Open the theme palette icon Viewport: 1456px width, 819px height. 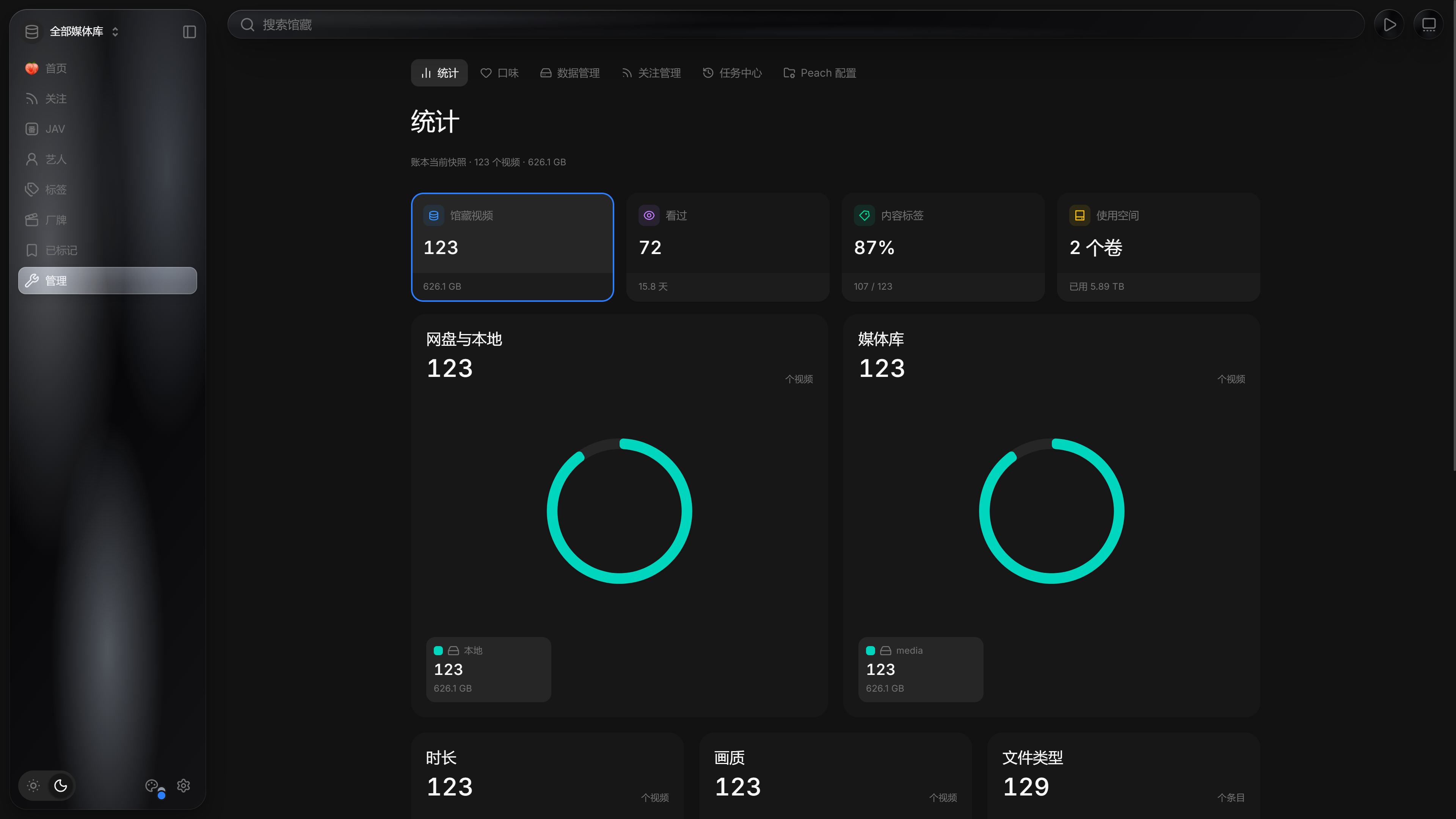(x=152, y=786)
